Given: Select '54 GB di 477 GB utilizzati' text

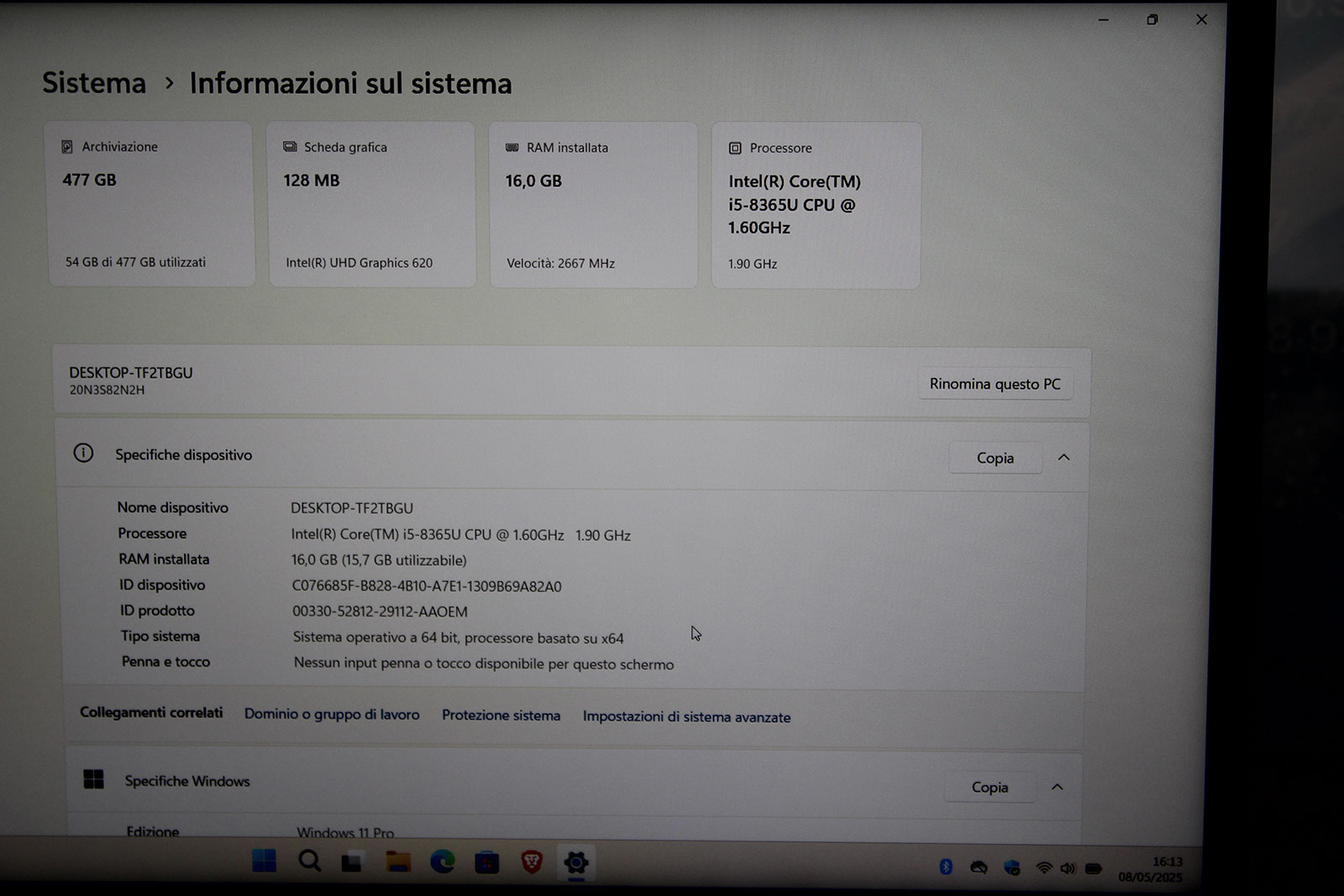Looking at the screenshot, I should (x=135, y=262).
